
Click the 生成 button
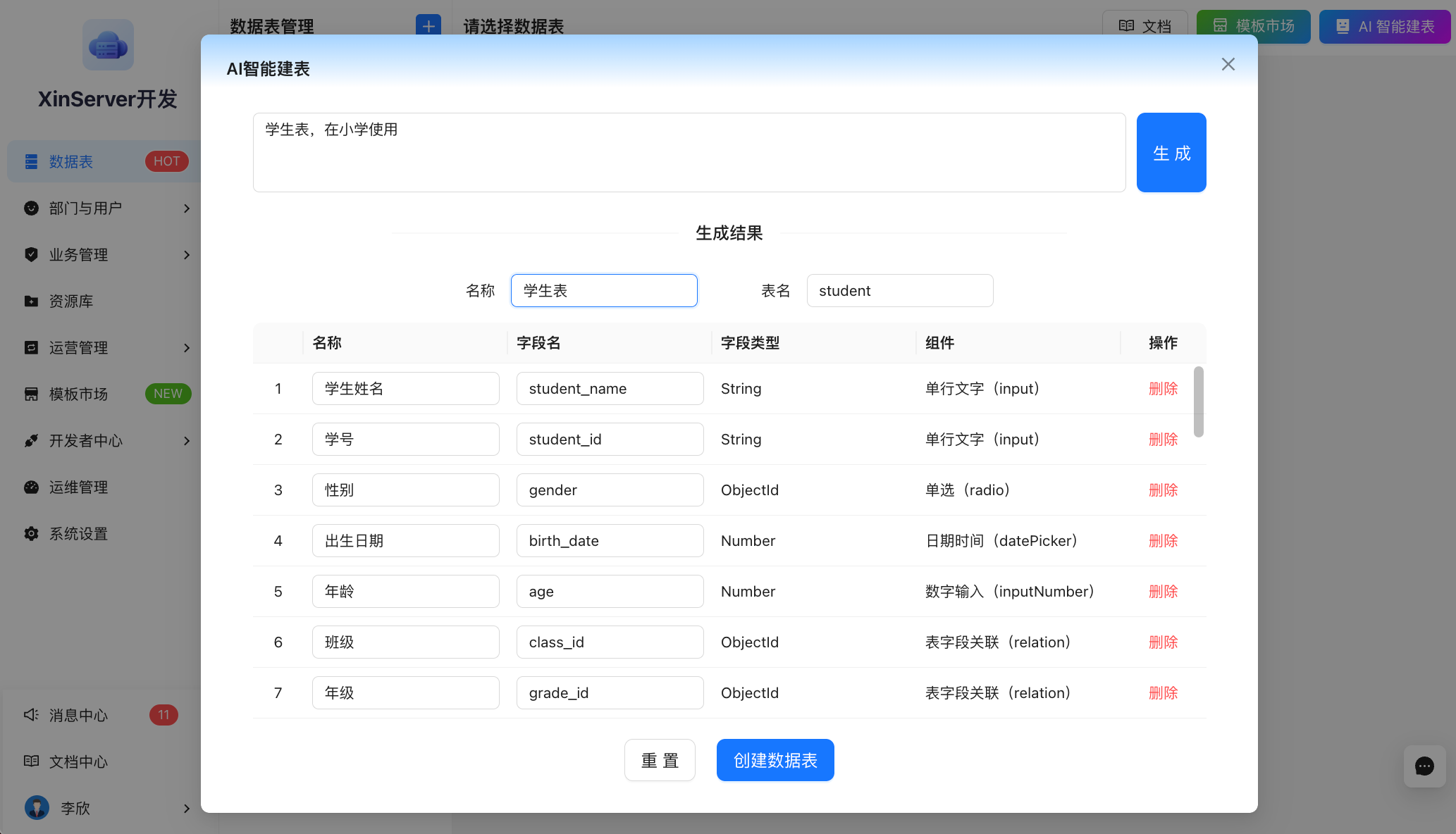click(1171, 152)
